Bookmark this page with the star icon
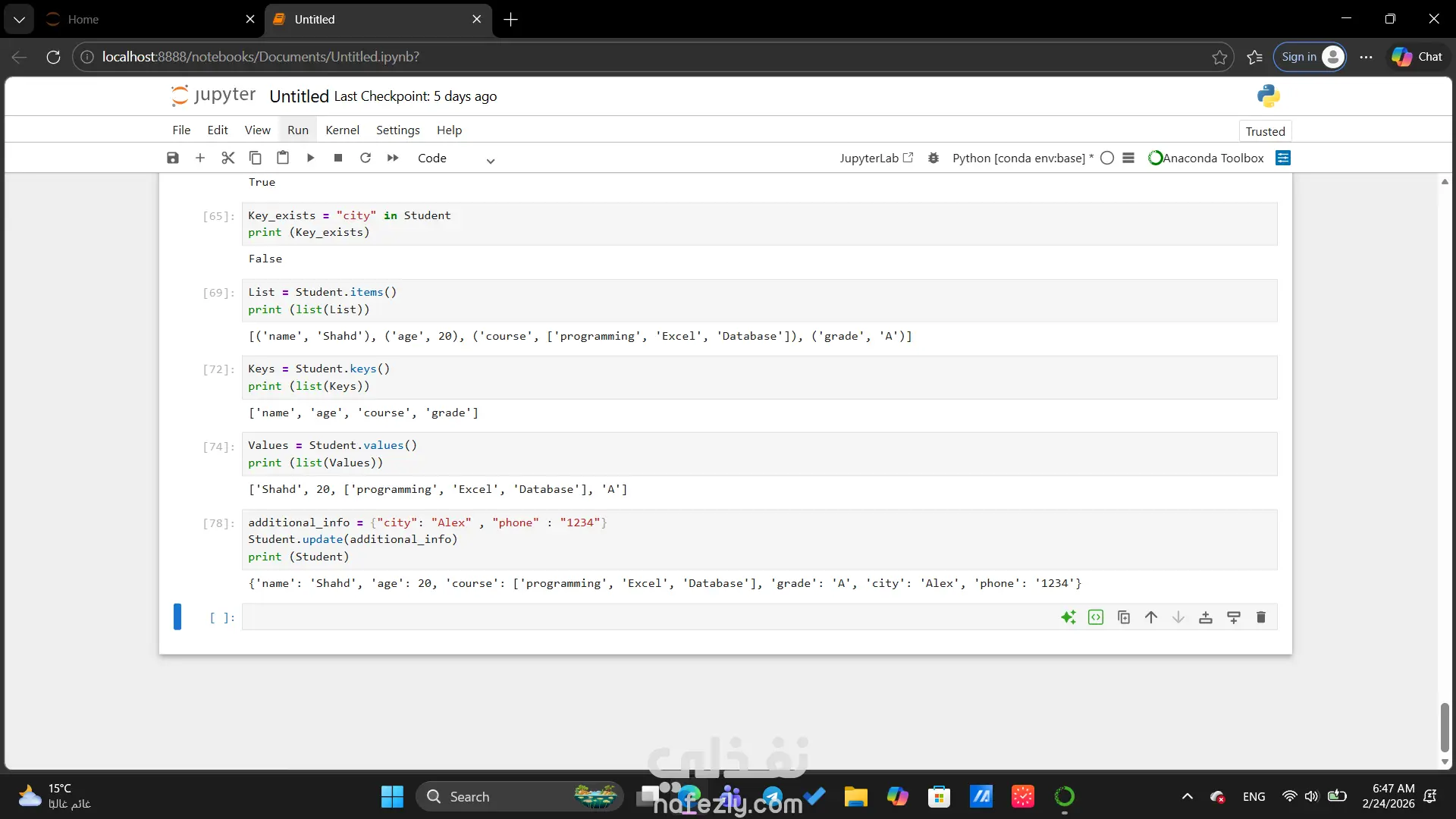Screen dimensions: 1456x819 click(x=1219, y=57)
